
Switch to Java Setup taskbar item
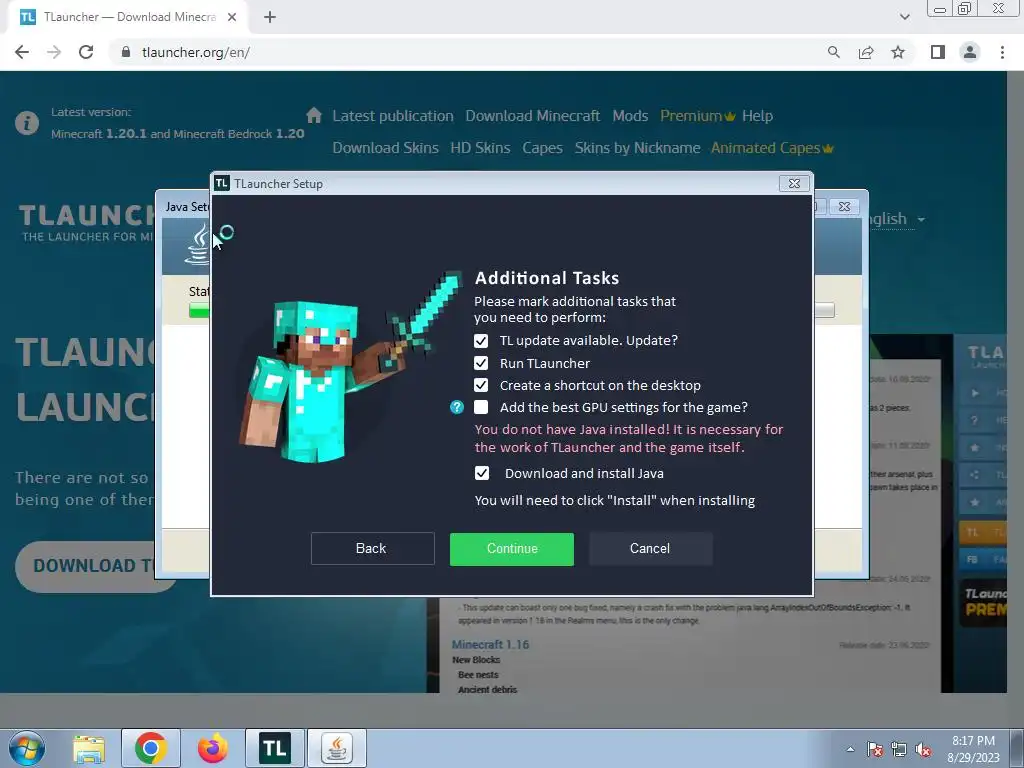point(337,748)
